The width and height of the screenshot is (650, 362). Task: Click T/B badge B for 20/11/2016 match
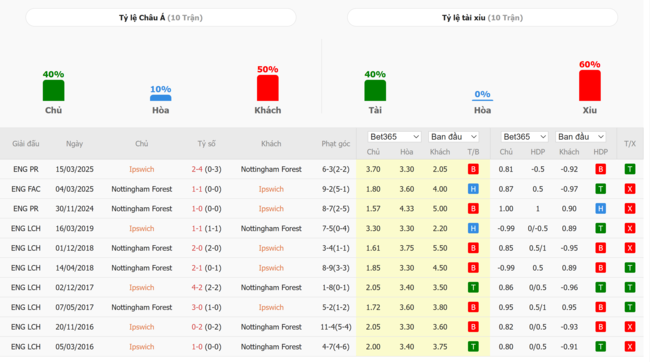[473, 327]
